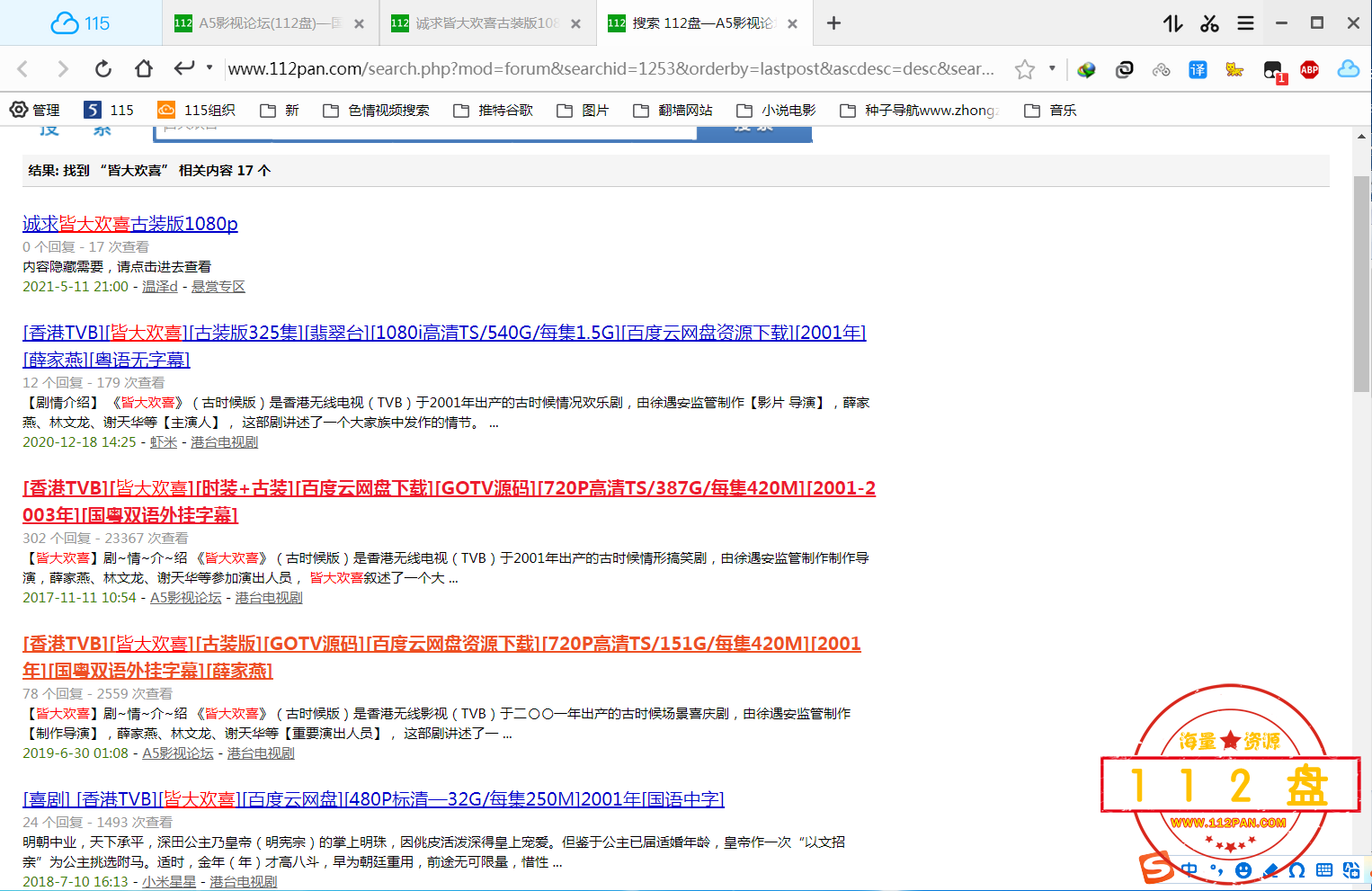Click the up-down arrows download icon

(x=1173, y=23)
